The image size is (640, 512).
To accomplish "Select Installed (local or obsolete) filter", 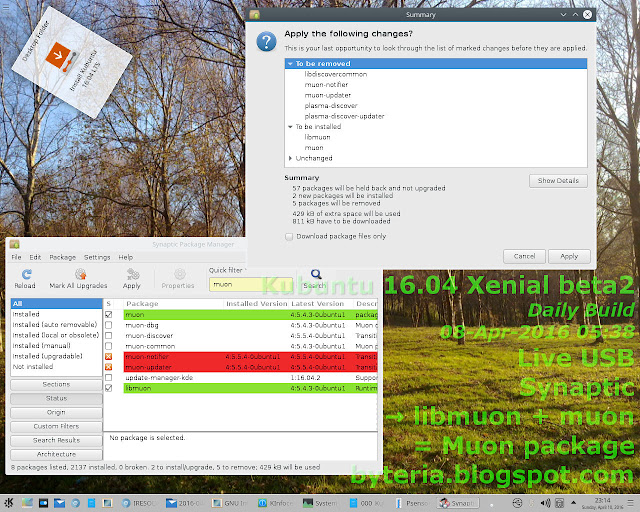I will [56, 335].
